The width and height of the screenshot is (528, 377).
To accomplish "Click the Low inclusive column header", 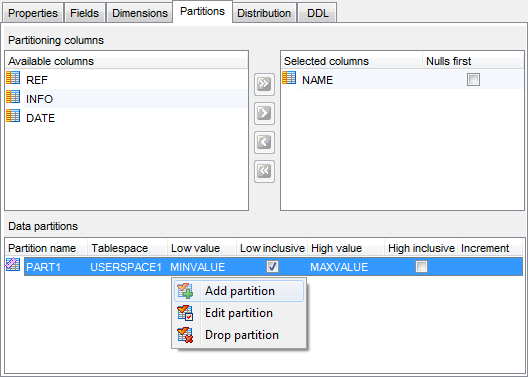I will tap(272, 248).
